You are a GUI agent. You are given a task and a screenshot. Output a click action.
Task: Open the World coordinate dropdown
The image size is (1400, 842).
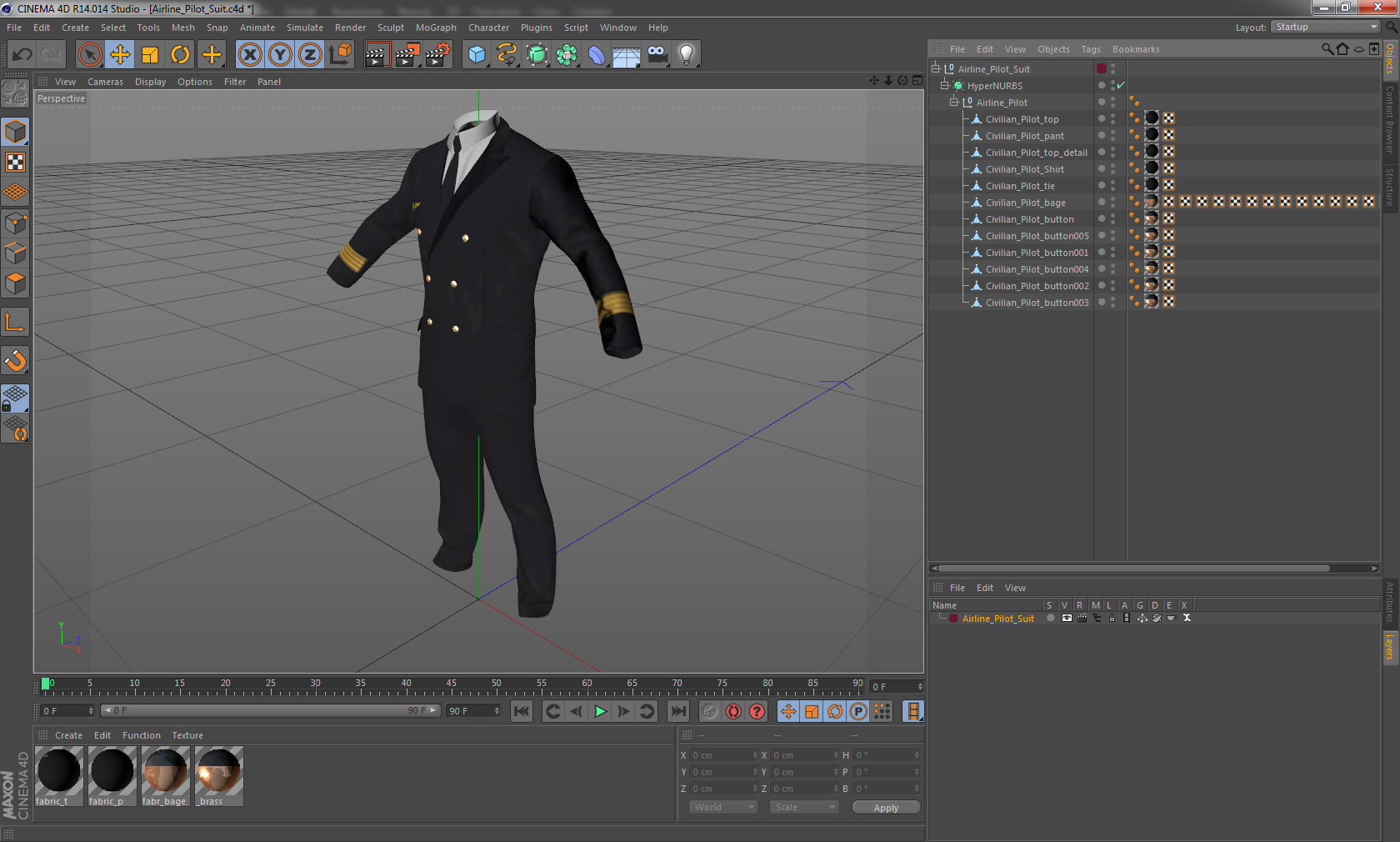723,807
